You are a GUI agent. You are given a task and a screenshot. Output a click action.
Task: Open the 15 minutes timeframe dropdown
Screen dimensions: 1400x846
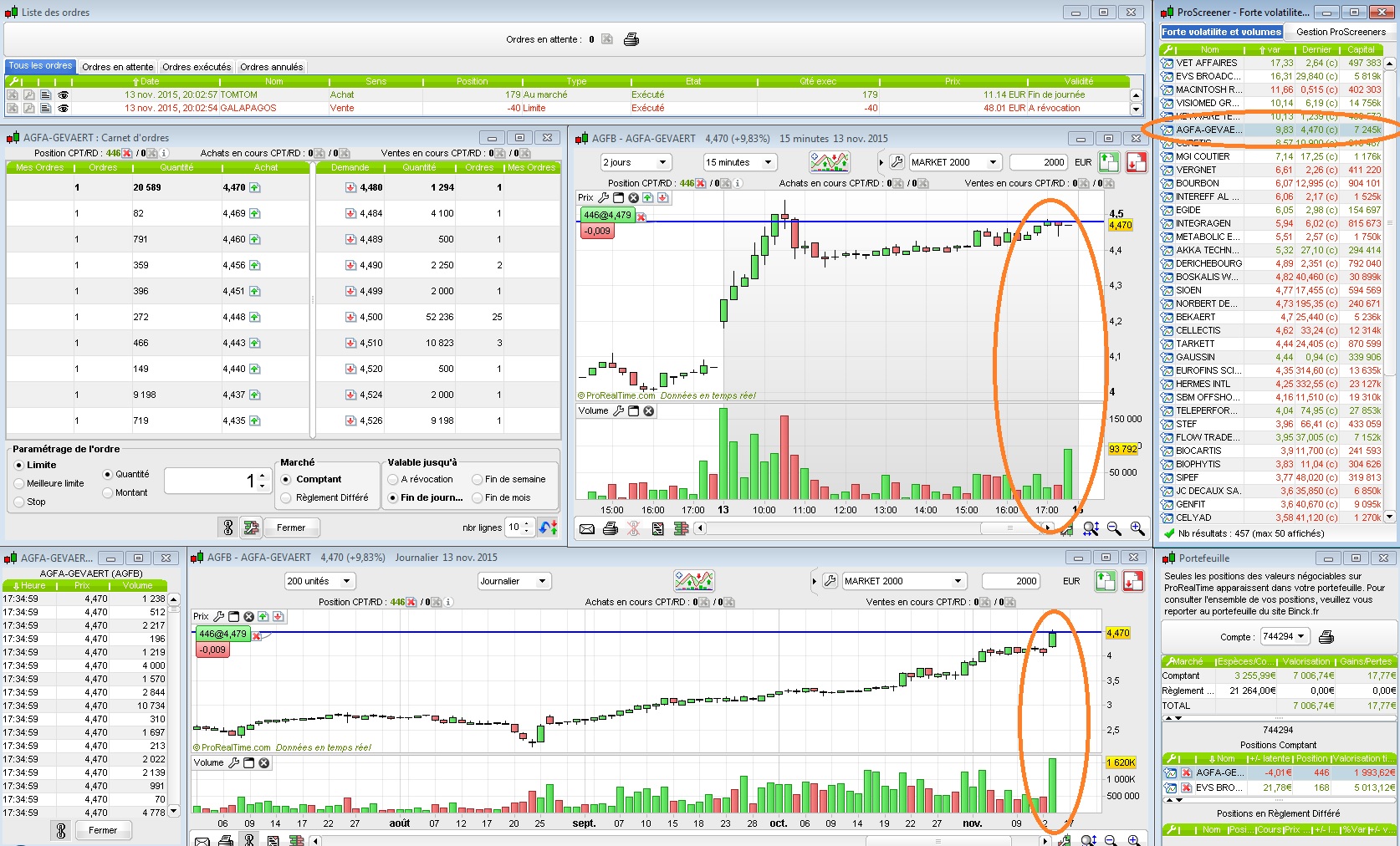click(x=740, y=162)
